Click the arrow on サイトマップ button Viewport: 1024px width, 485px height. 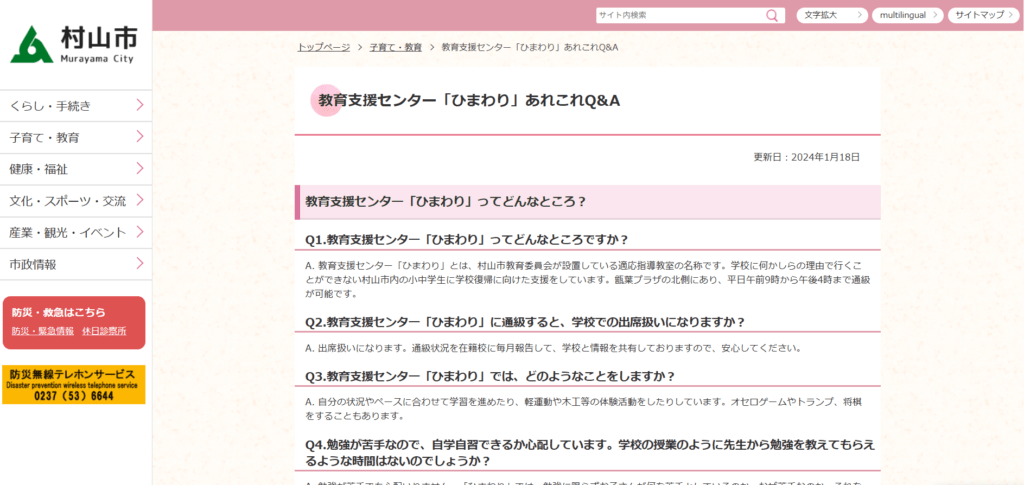click(x=1011, y=15)
